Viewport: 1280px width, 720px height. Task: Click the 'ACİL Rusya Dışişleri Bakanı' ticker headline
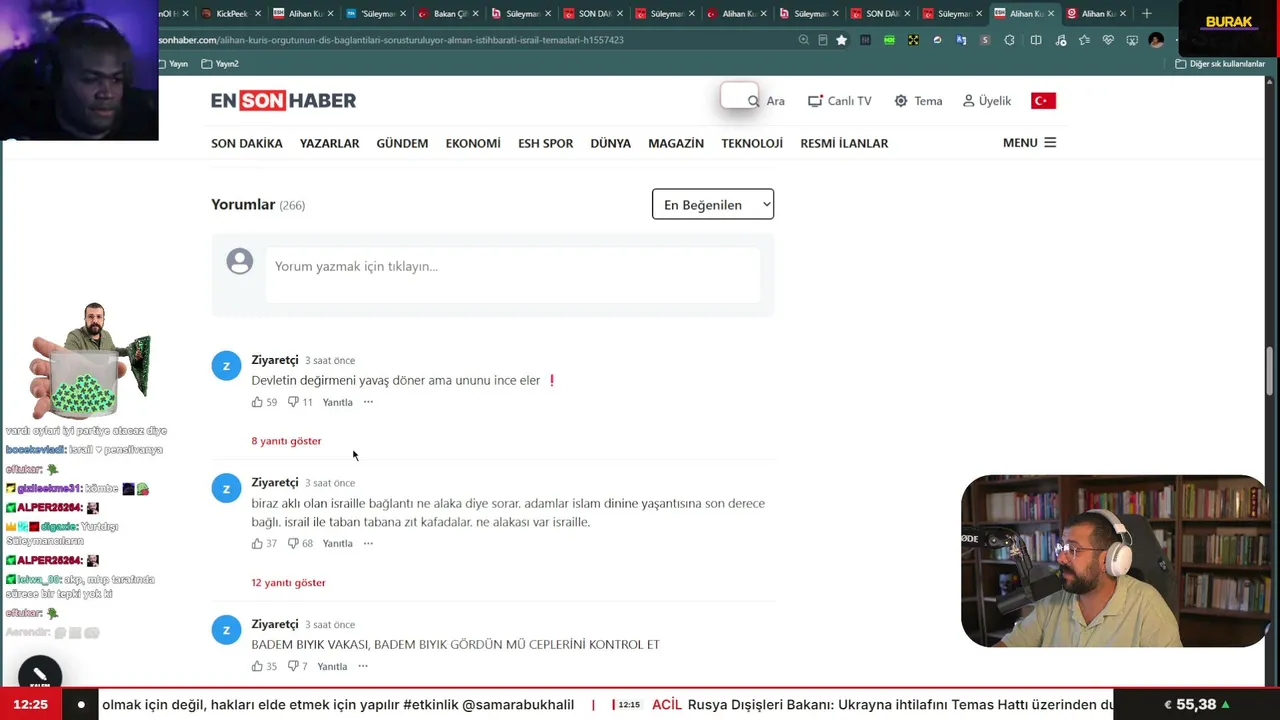pyautogui.click(x=880, y=704)
